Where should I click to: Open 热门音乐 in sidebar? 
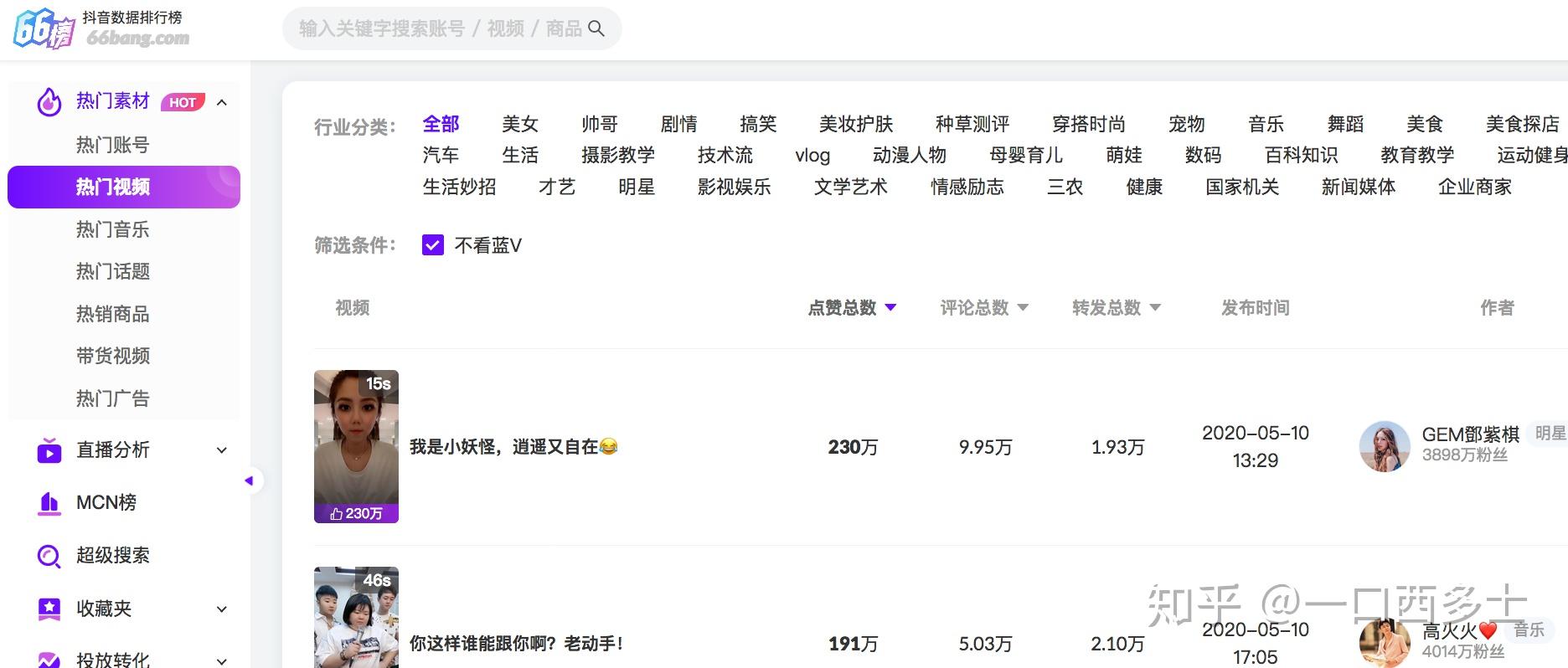pyautogui.click(x=113, y=229)
